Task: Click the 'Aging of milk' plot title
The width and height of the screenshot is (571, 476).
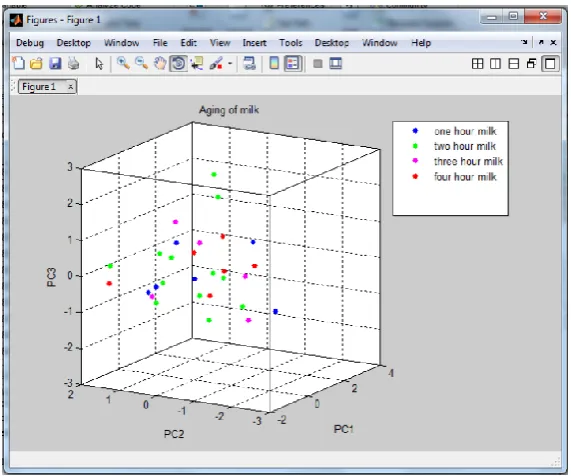Action: coord(229,110)
